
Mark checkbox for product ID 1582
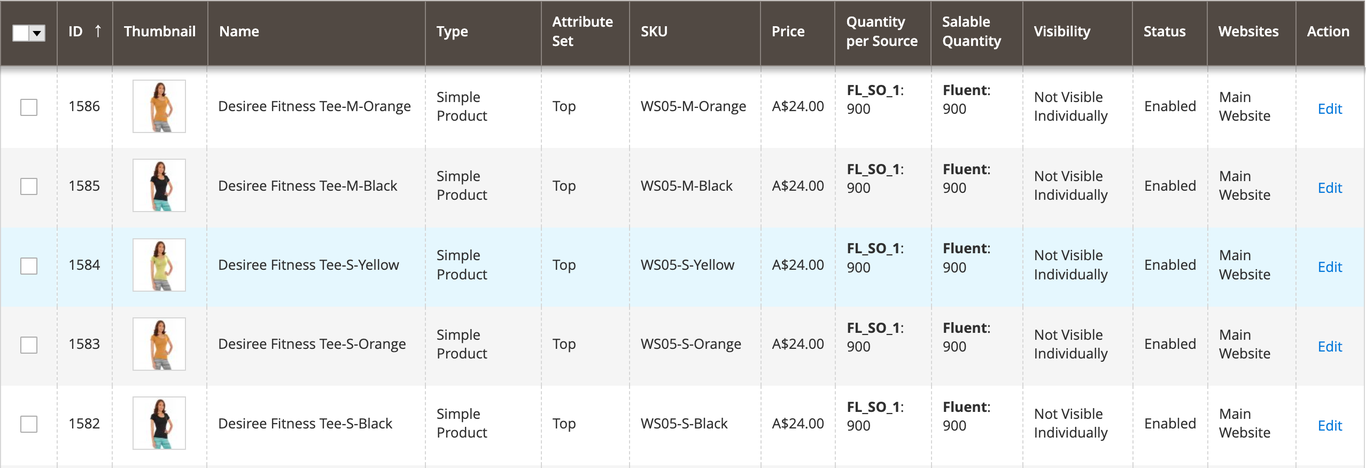pos(29,424)
